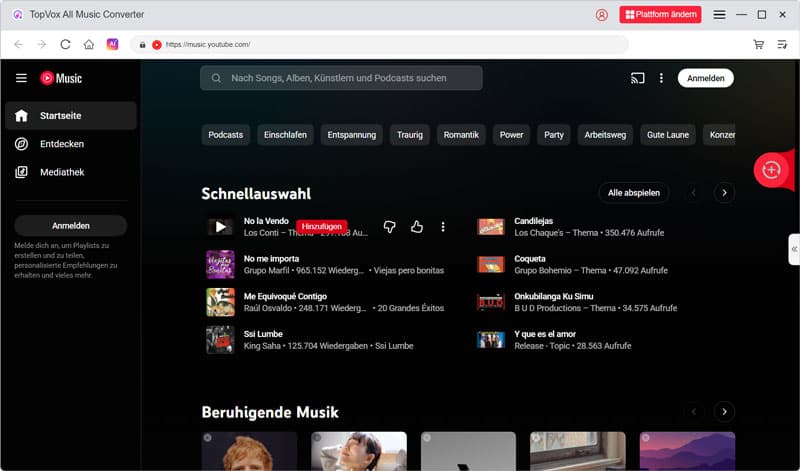Open YouTube Music settings three-dot menu

coord(661,78)
